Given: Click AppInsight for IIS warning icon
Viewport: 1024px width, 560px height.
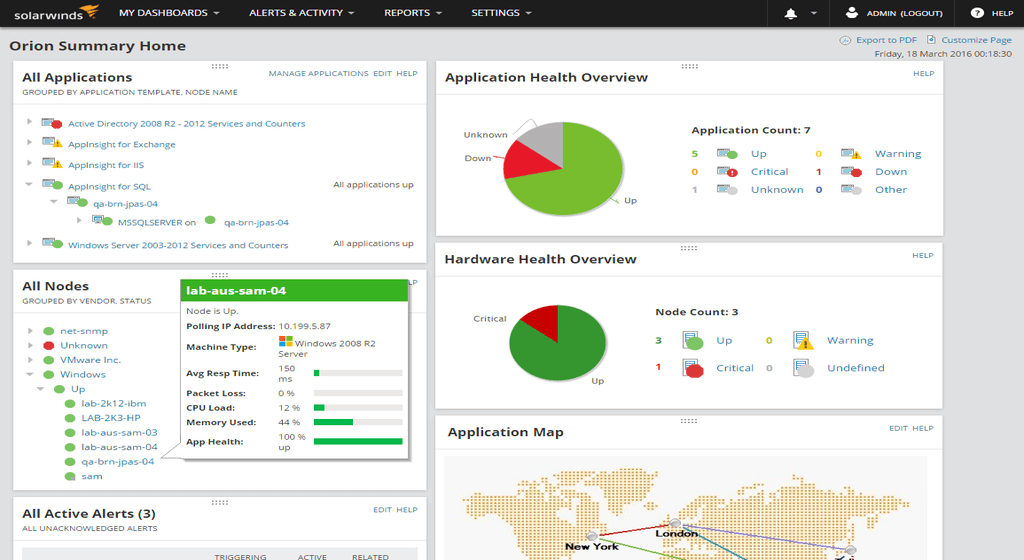Looking at the screenshot, I should [x=52, y=163].
